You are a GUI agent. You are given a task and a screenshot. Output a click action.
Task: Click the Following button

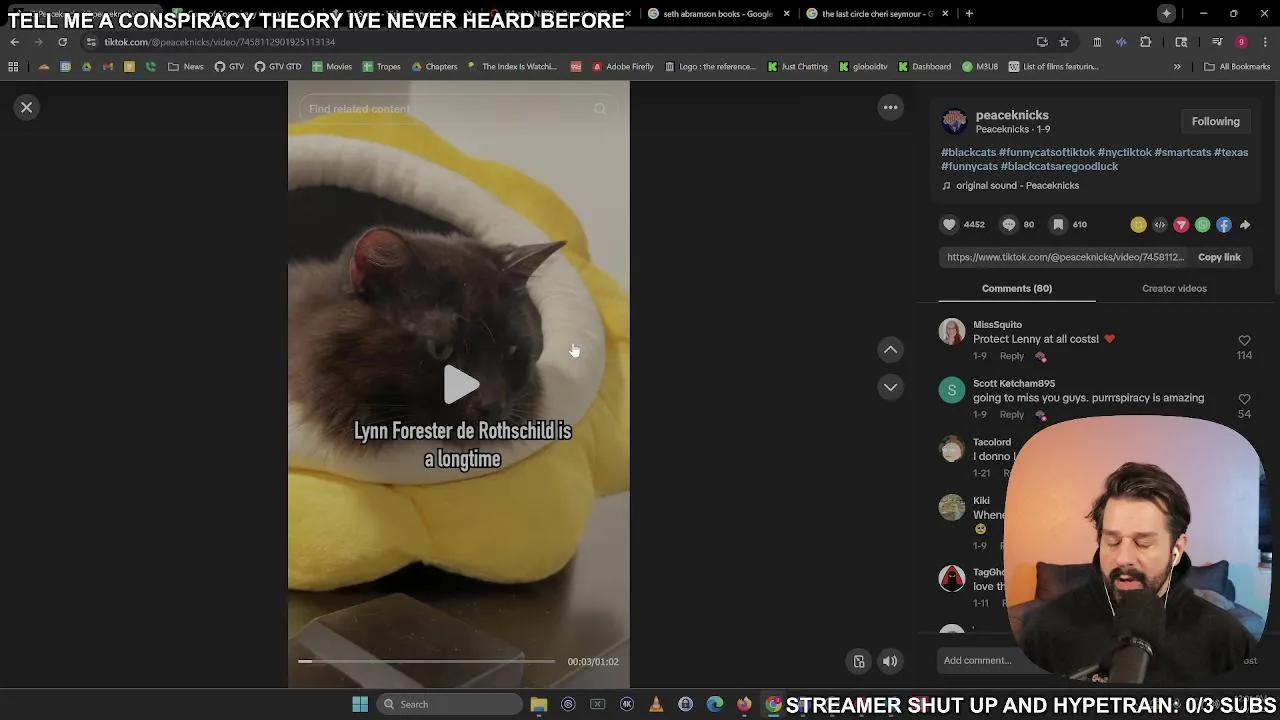coord(1215,121)
